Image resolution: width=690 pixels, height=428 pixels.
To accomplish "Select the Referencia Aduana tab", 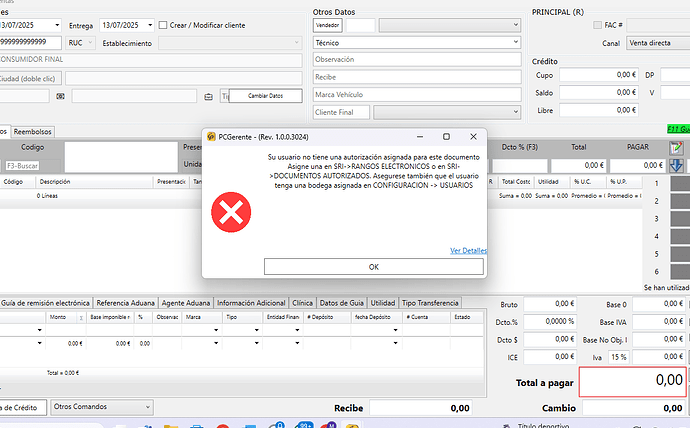I will coord(125,303).
